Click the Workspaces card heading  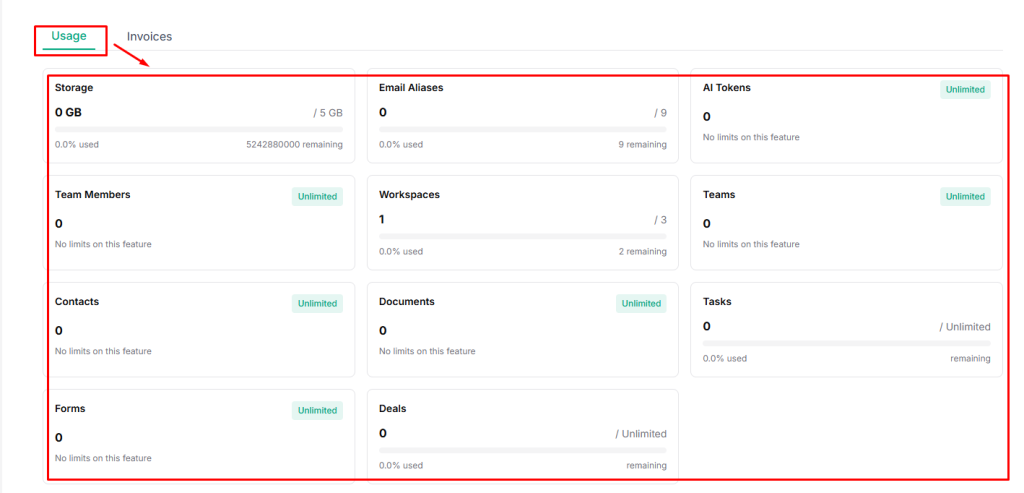point(409,195)
